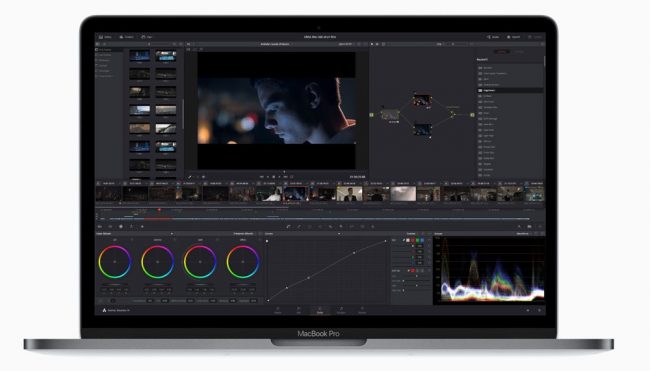Select the orange-outlined current clip thumbnail
The height and width of the screenshot is (371, 650).
pos(295,194)
